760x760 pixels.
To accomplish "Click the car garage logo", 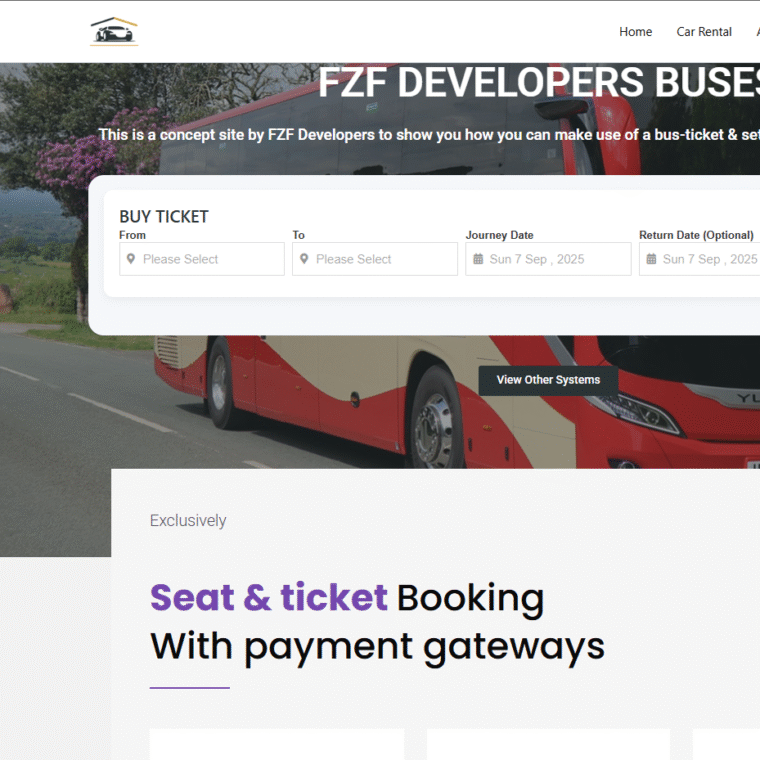I will (114, 32).
